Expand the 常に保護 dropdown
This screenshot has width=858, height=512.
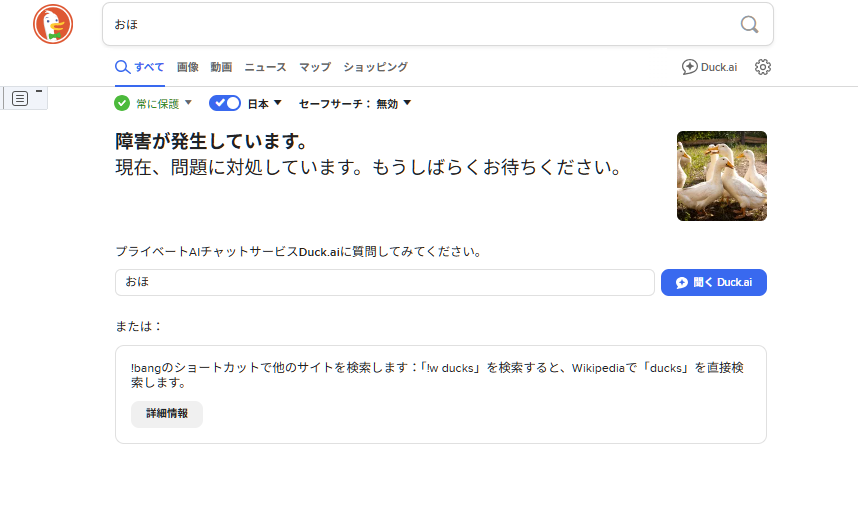click(164, 103)
